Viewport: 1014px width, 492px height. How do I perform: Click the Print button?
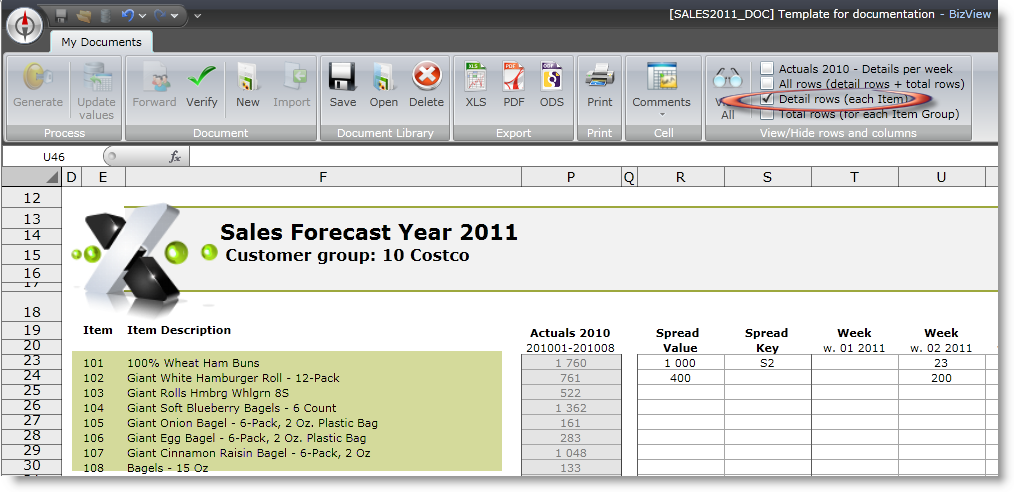tap(599, 85)
